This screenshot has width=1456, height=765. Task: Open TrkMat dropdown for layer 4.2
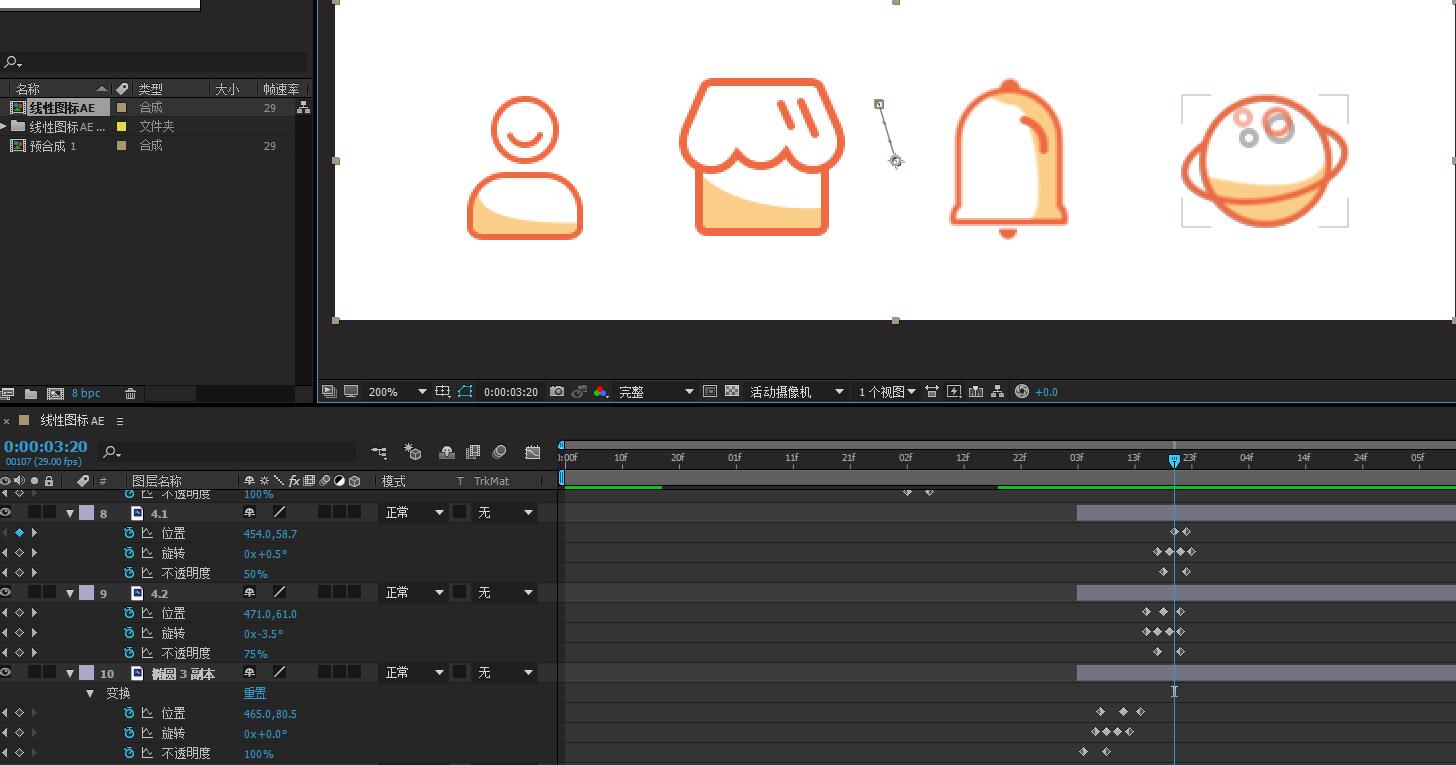pos(505,592)
